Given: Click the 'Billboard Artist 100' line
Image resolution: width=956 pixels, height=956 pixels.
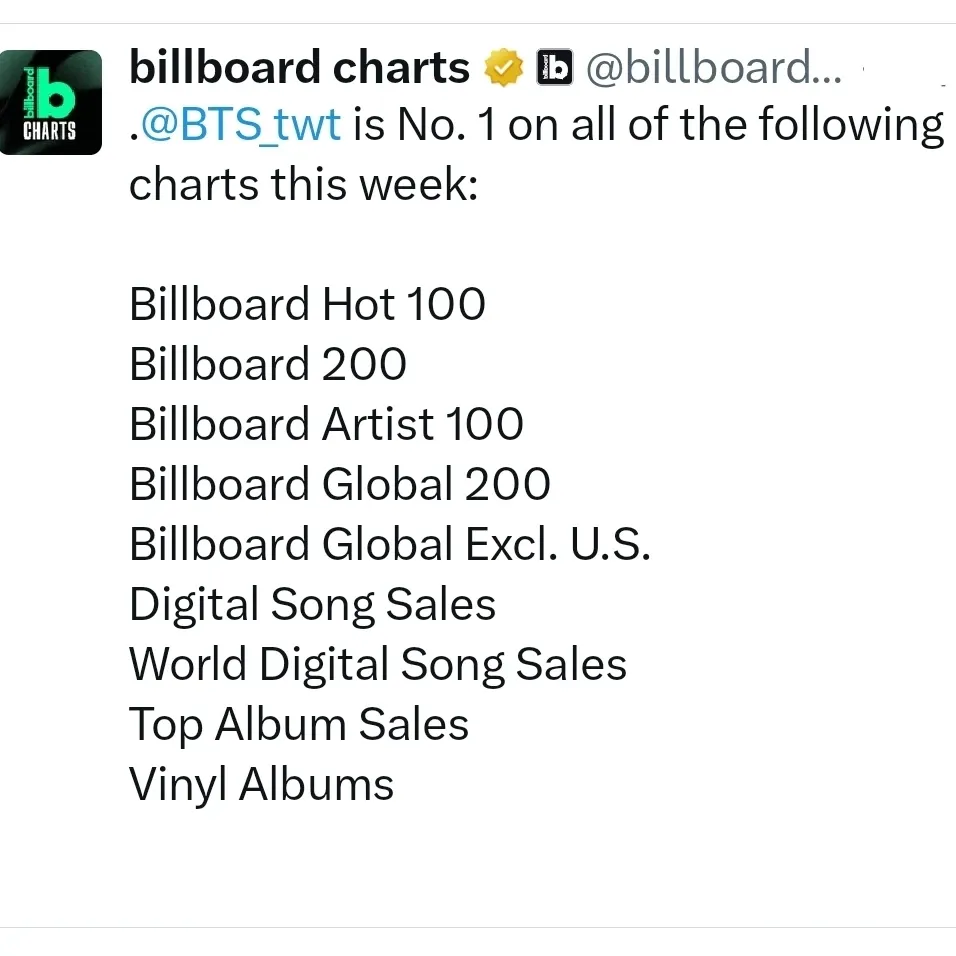Looking at the screenshot, I should click(x=326, y=424).
